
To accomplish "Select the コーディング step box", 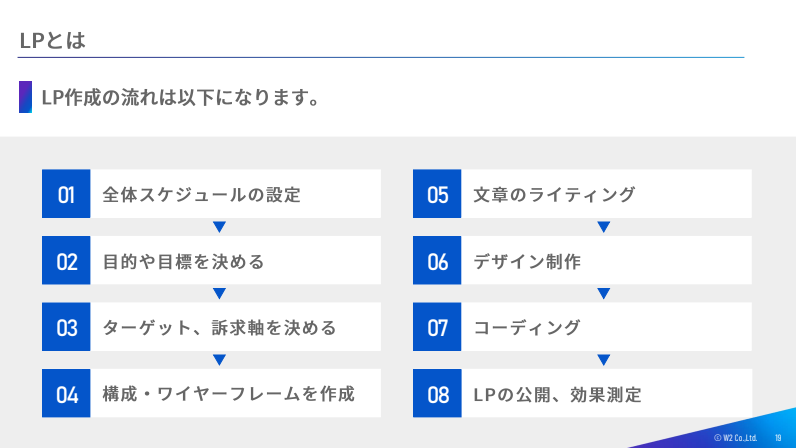I will point(582,327).
